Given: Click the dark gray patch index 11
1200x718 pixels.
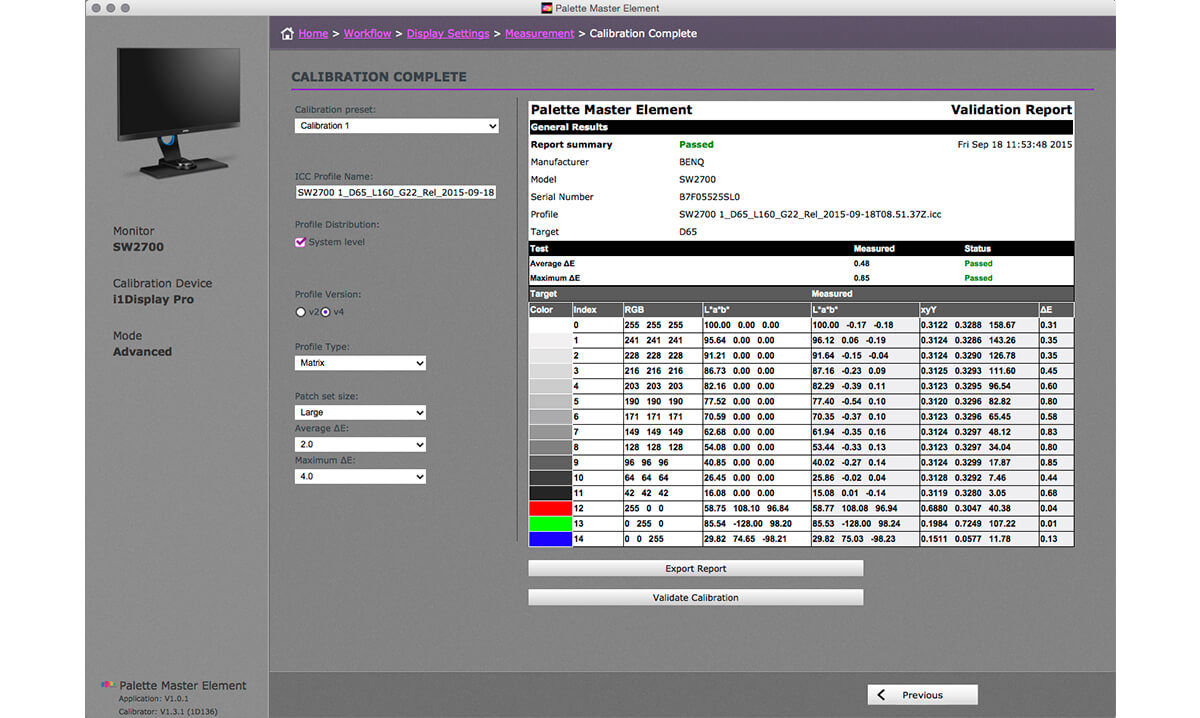Looking at the screenshot, I should (x=550, y=492).
